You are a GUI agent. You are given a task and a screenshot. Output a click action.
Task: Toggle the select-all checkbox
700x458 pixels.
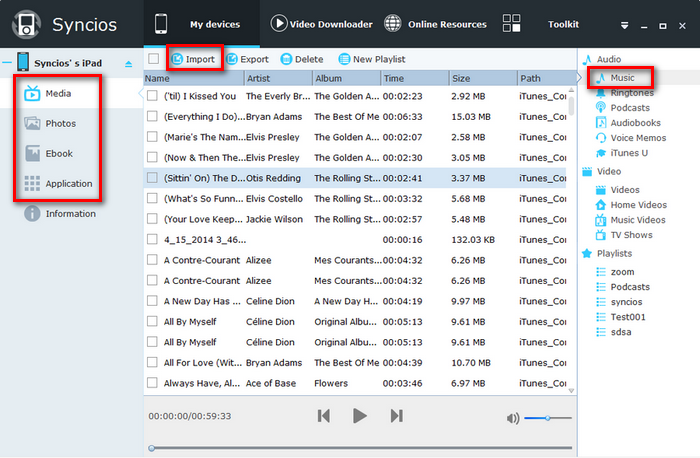click(x=154, y=59)
